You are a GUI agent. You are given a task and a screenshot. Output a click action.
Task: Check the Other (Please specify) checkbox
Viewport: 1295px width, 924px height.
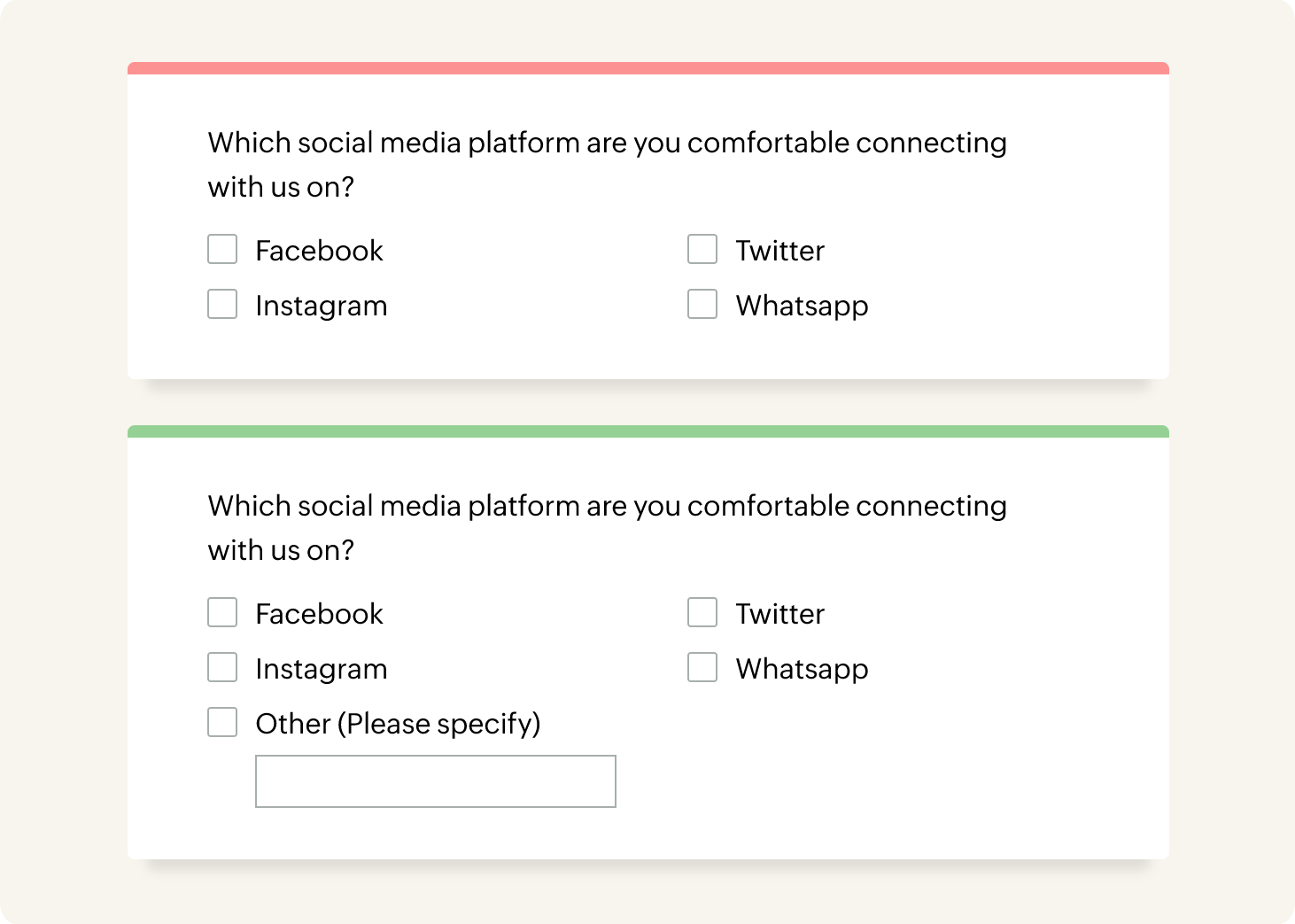point(222,723)
